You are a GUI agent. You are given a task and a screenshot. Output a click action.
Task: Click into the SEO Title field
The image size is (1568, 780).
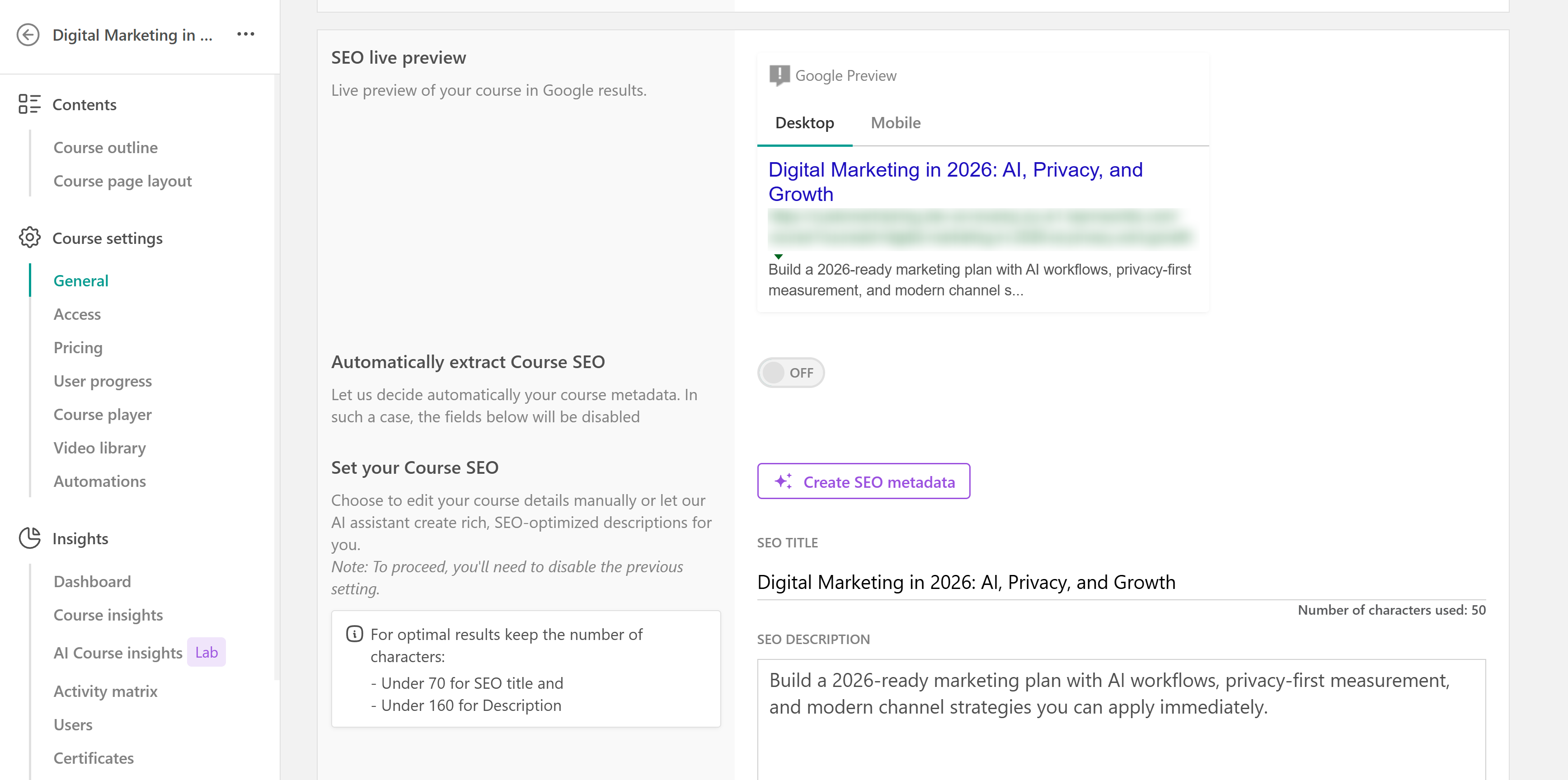[1120, 582]
